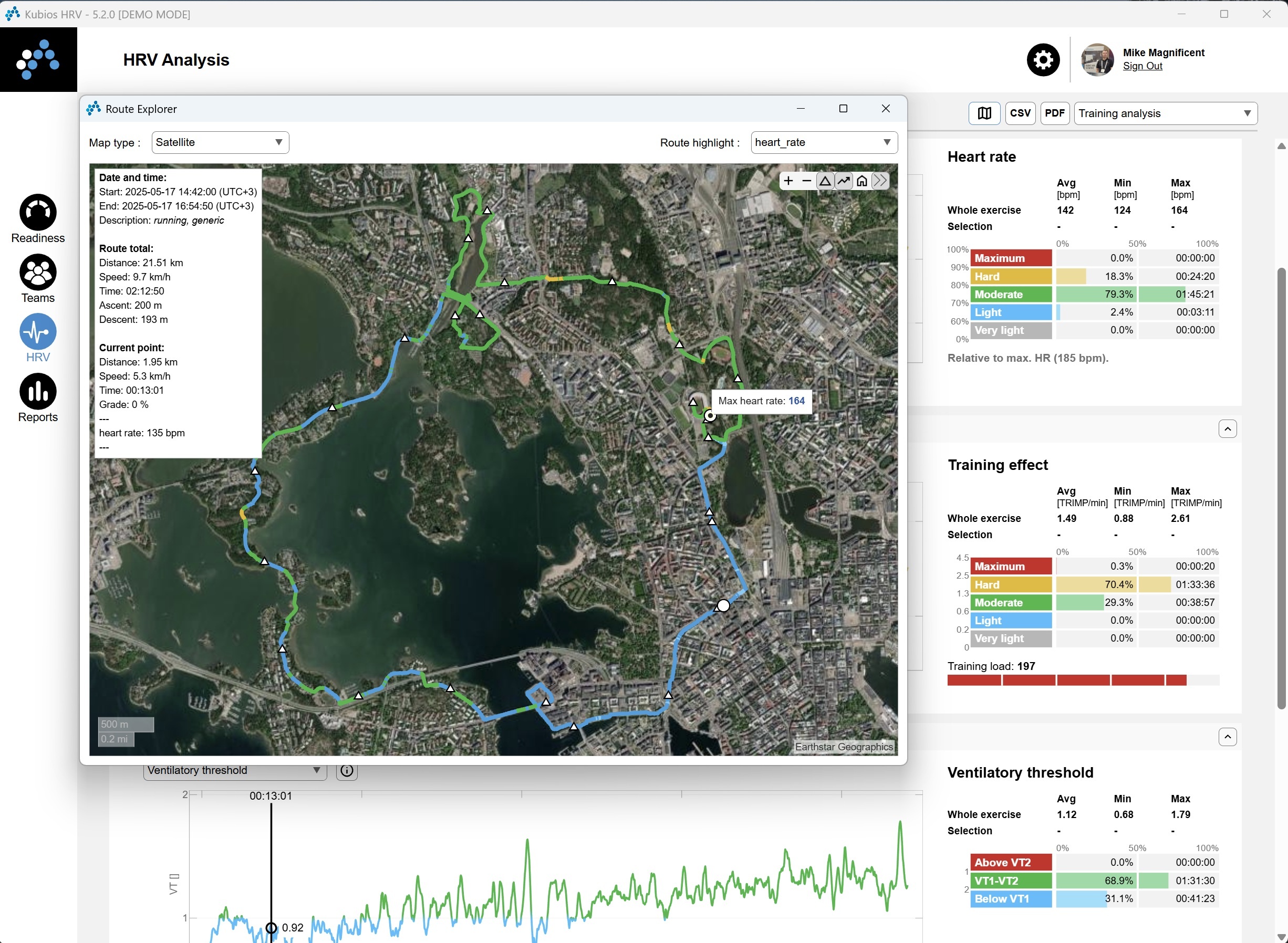Click the Max heart rate: 164 label

762,401
